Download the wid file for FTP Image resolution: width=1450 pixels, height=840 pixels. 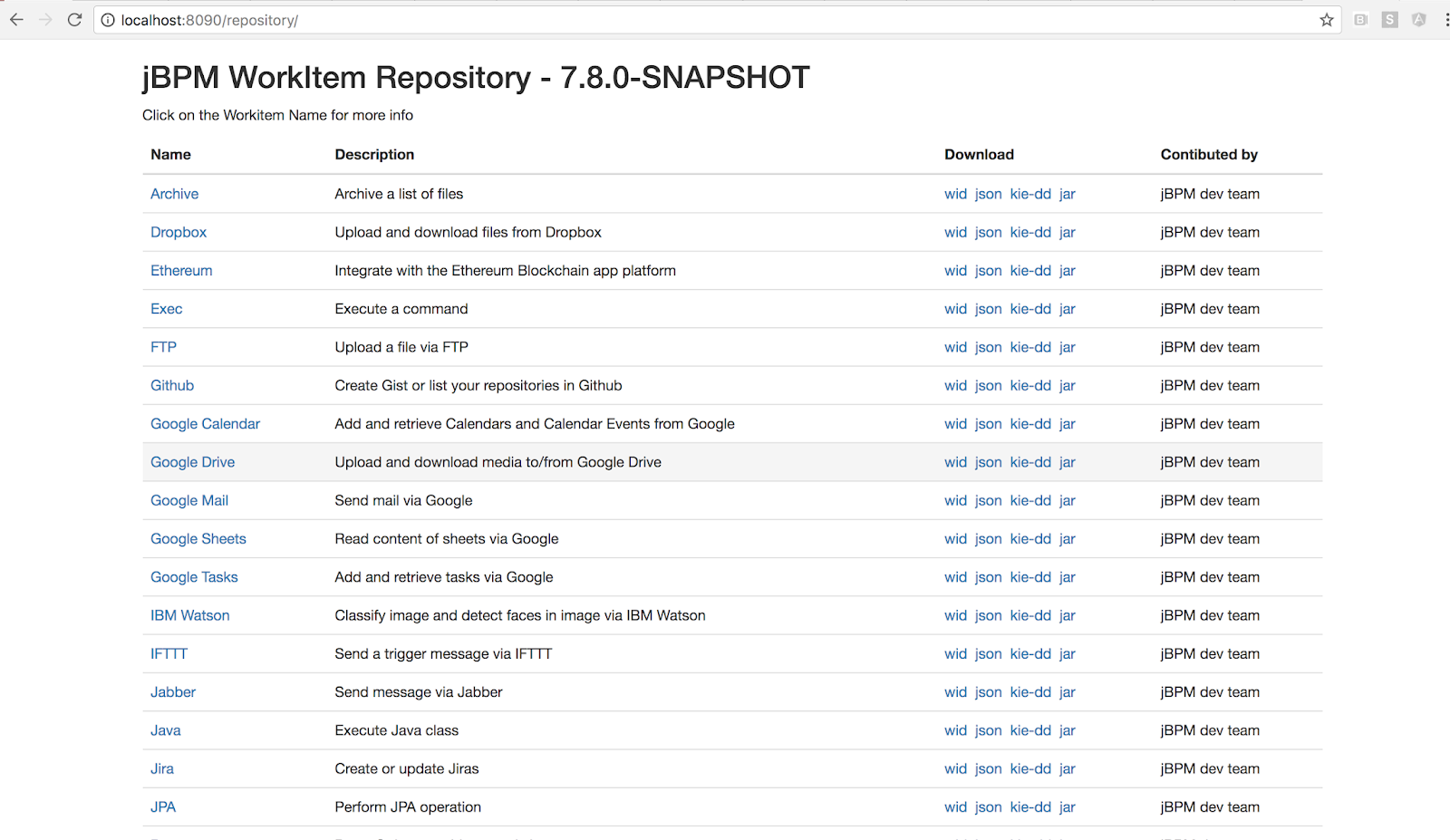click(x=955, y=347)
